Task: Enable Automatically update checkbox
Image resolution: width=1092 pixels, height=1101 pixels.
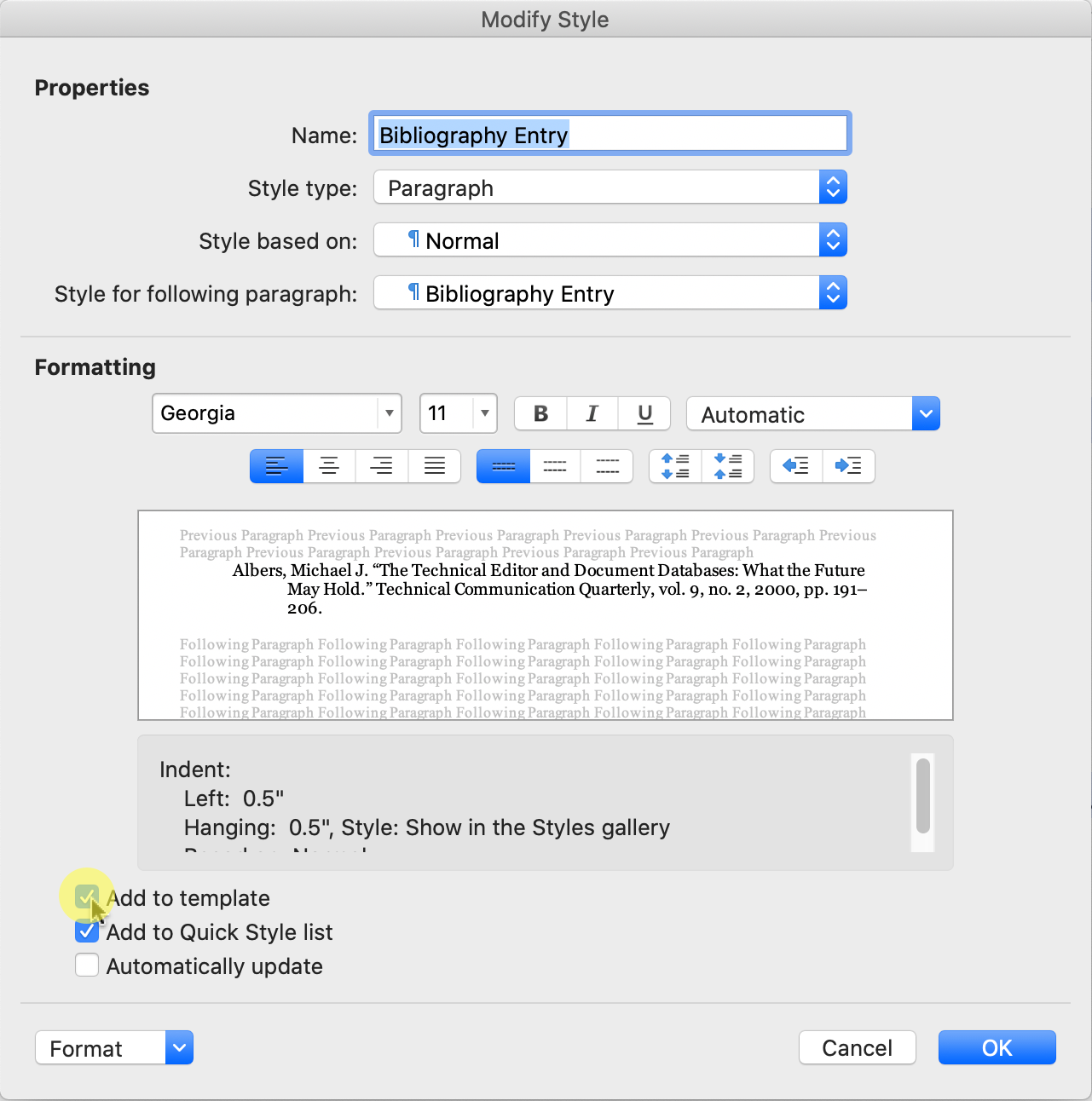Action: [87, 966]
